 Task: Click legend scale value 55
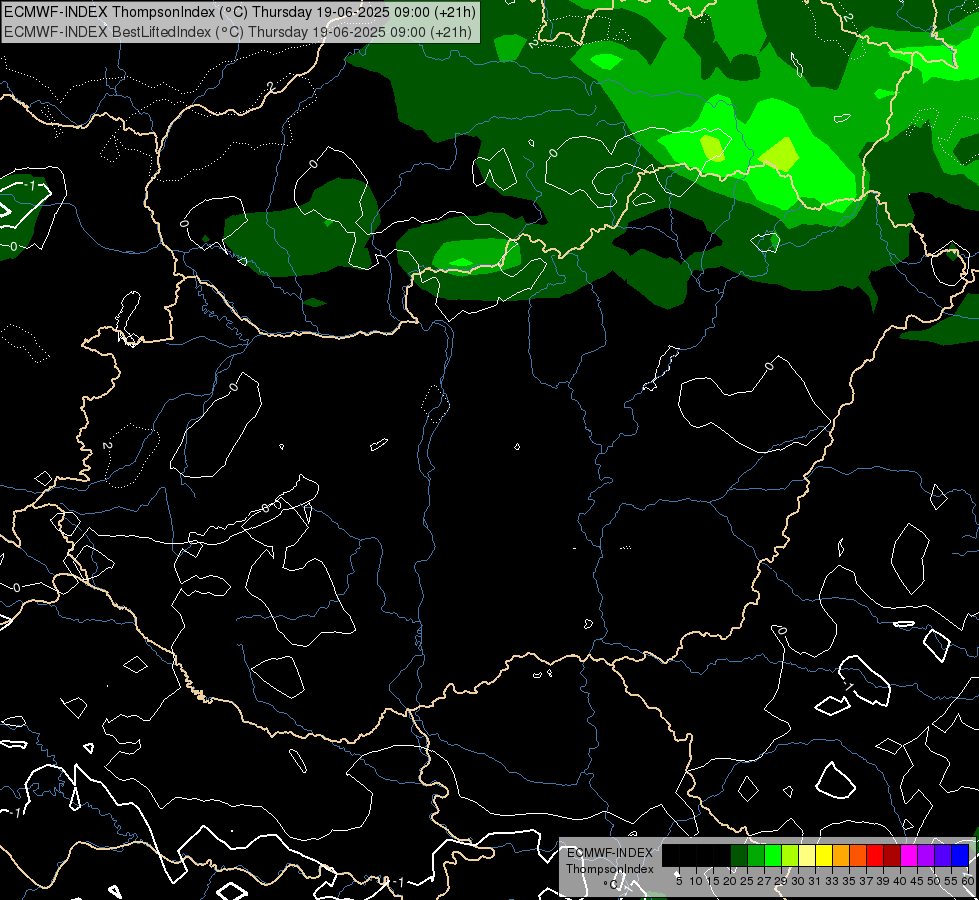coord(951,881)
